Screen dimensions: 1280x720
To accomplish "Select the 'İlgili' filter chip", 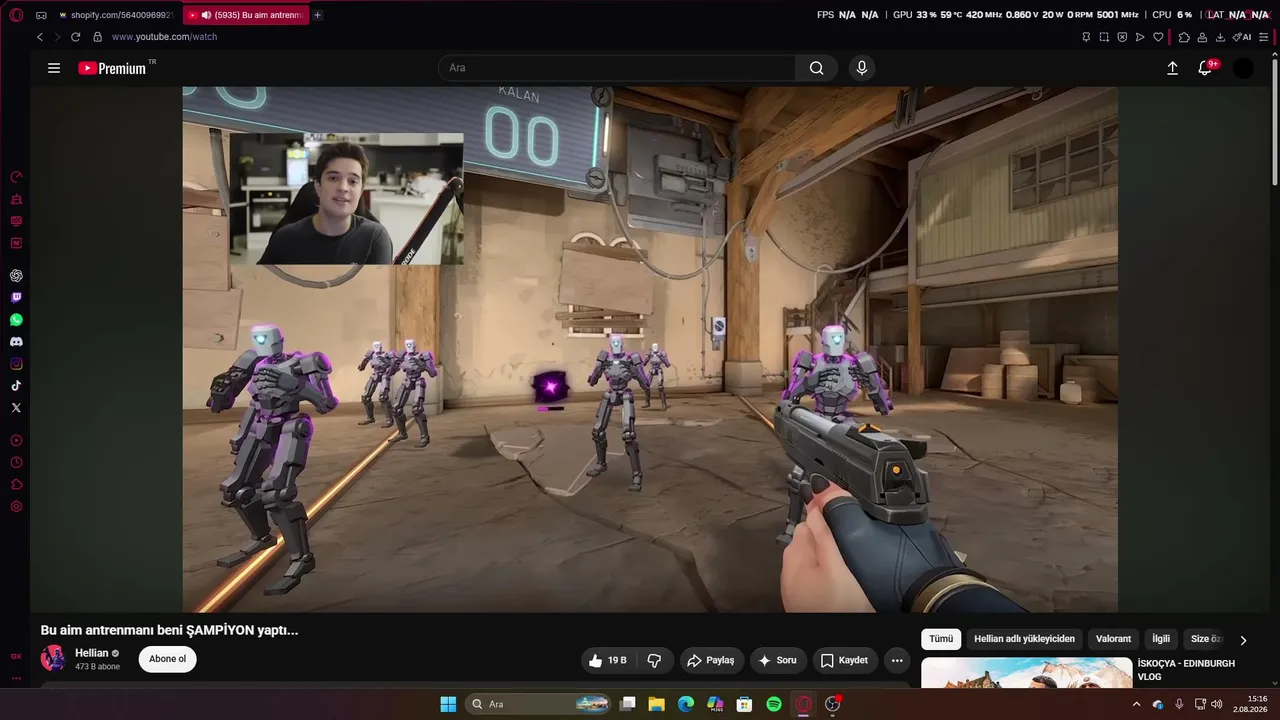I will pyautogui.click(x=1161, y=639).
